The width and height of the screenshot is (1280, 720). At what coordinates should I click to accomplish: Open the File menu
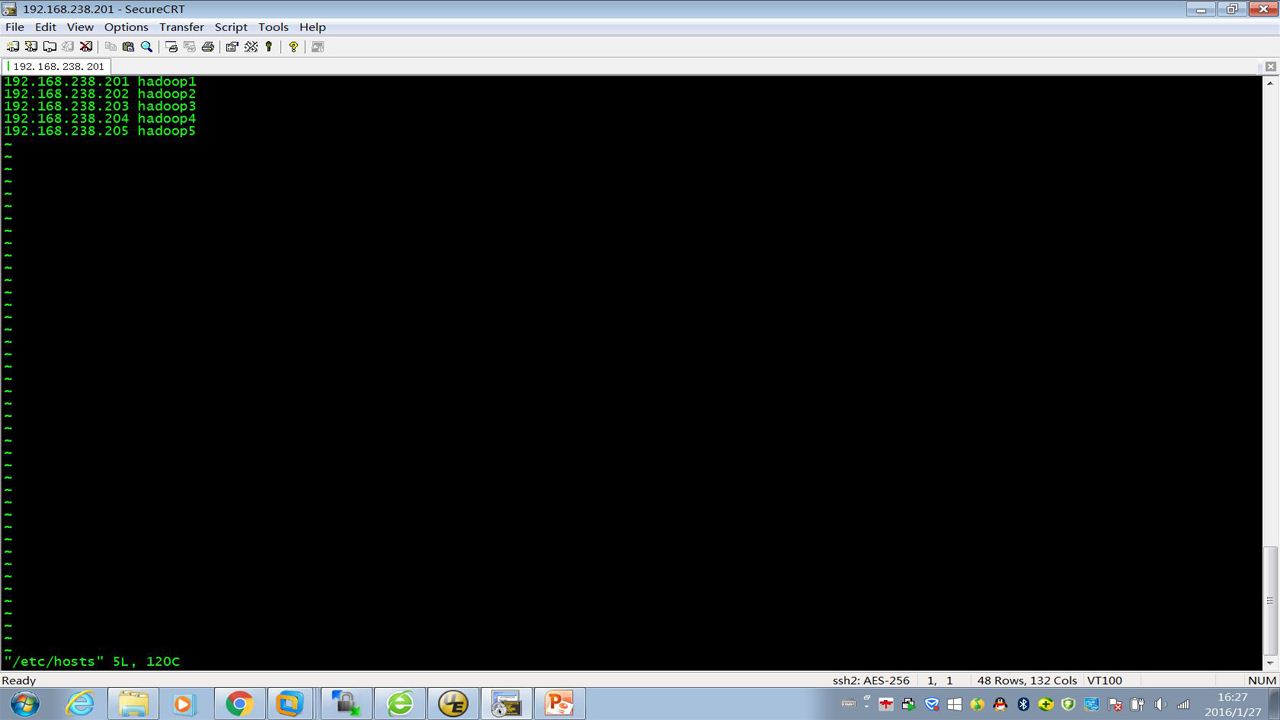tap(14, 27)
